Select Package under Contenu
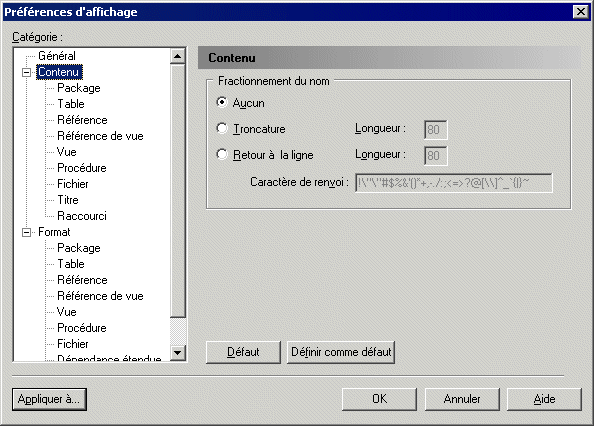 (x=79, y=88)
